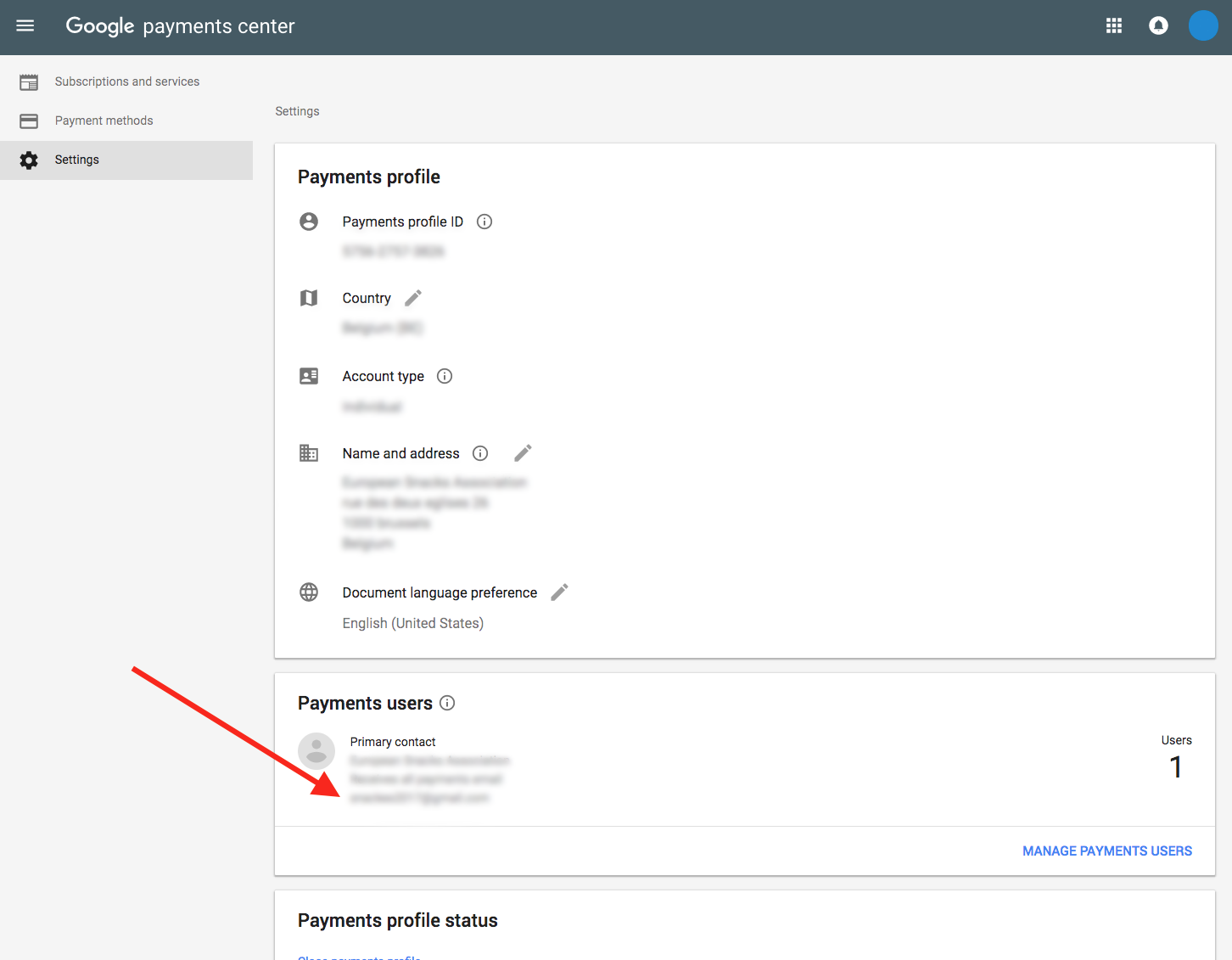Open the Google apps grid
The image size is (1232, 960).
pyautogui.click(x=1114, y=26)
